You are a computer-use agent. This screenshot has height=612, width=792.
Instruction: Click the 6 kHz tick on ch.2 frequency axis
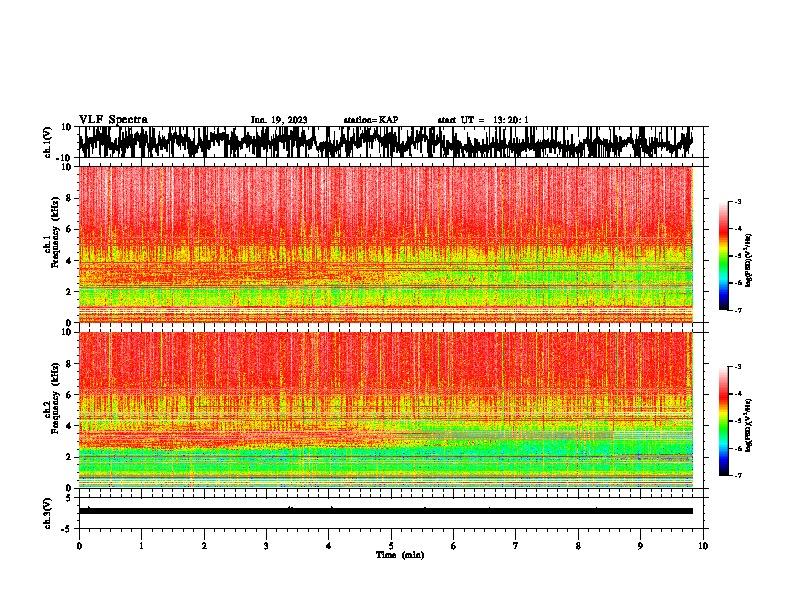[x=69, y=395]
